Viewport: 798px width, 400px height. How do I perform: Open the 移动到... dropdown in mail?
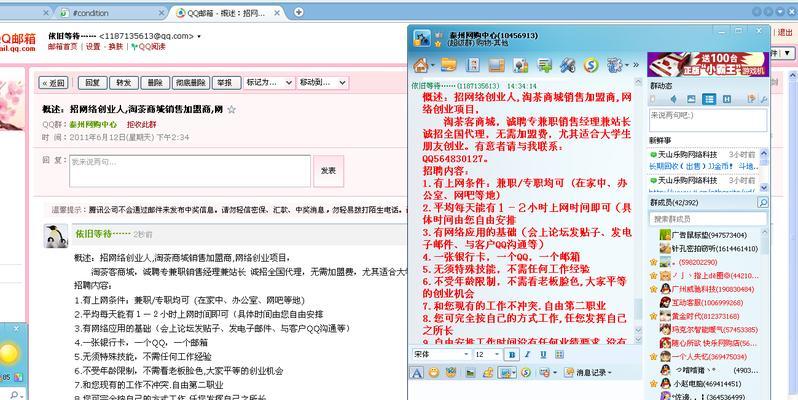(x=323, y=82)
